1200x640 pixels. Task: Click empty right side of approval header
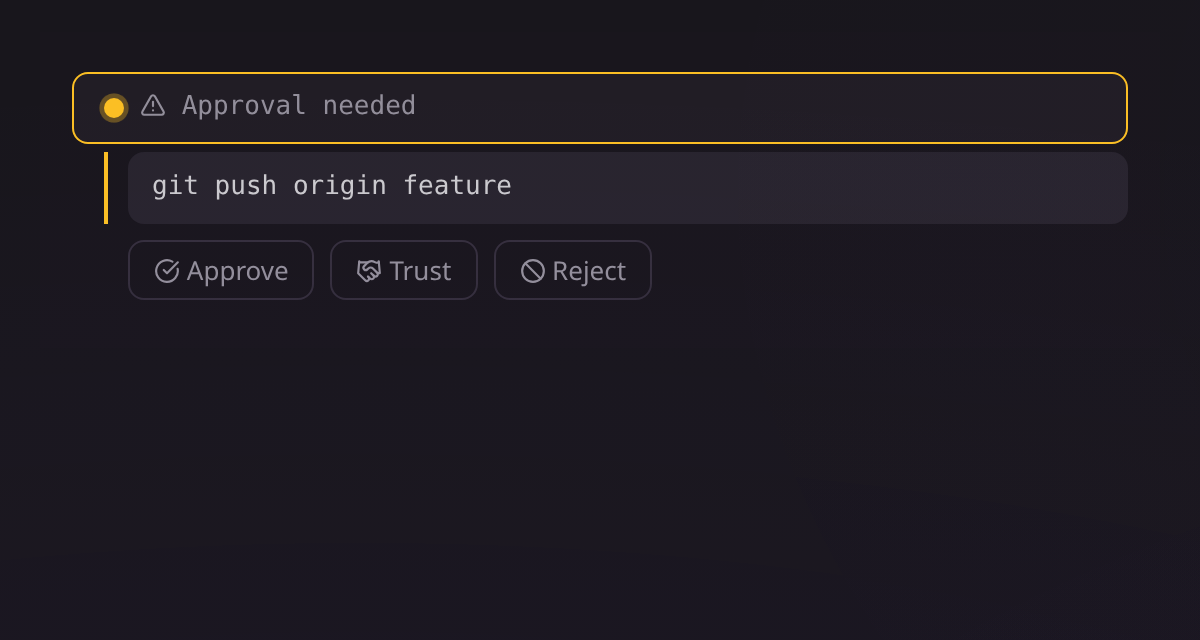coord(800,108)
